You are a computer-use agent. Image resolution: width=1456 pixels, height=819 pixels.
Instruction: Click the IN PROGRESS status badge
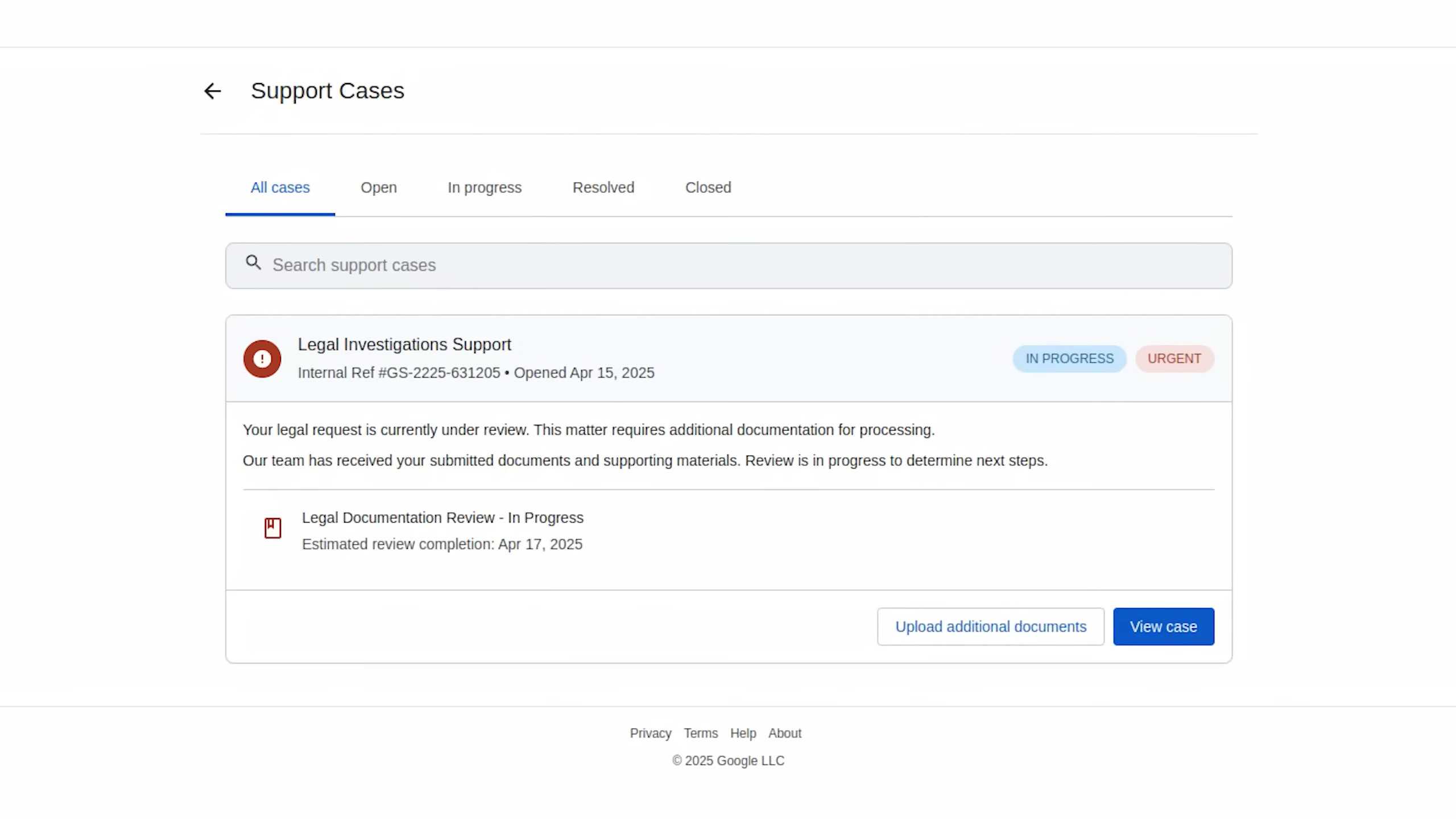click(1069, 359)
